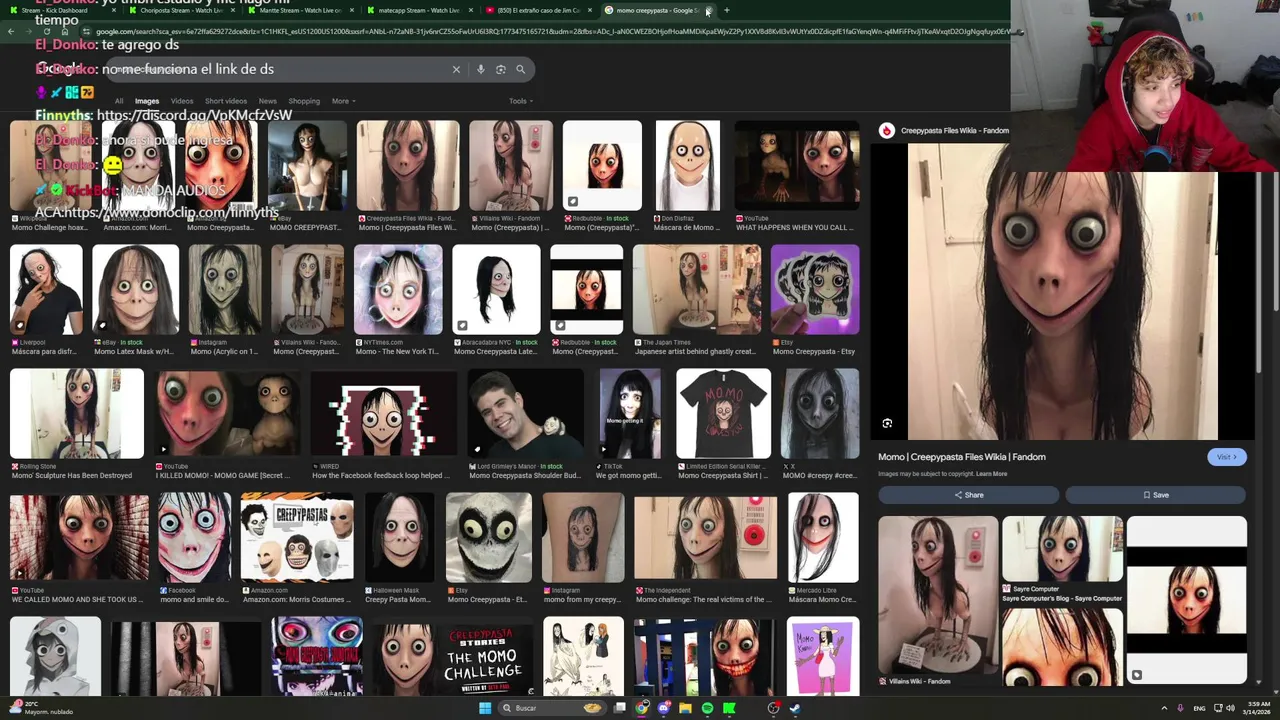Open Mercado Libre mask thumbnail
This screenshot has width=1280, height=720.
tap(823, 538)
